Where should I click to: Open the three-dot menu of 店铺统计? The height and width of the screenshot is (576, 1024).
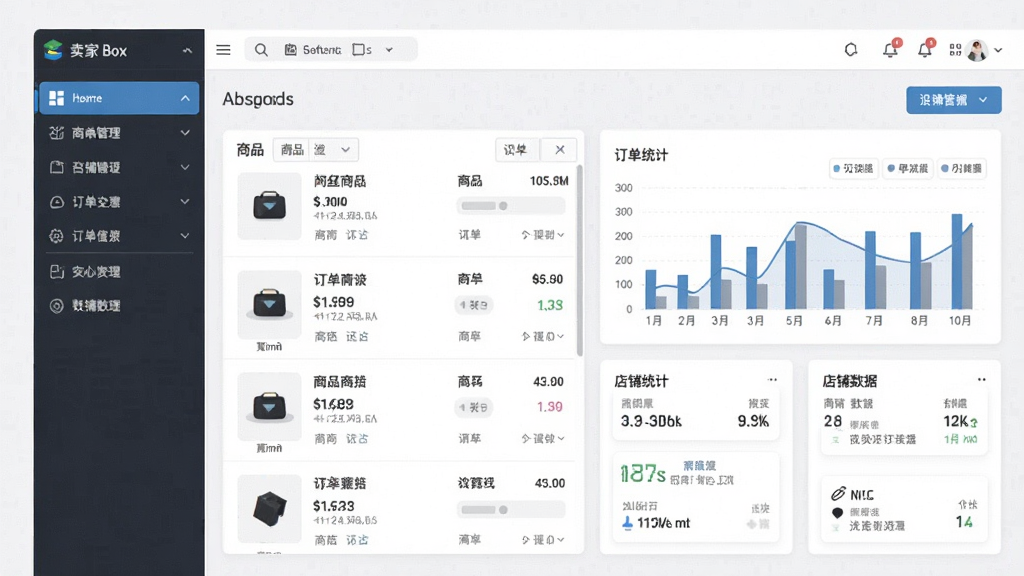tap(773, 379)
